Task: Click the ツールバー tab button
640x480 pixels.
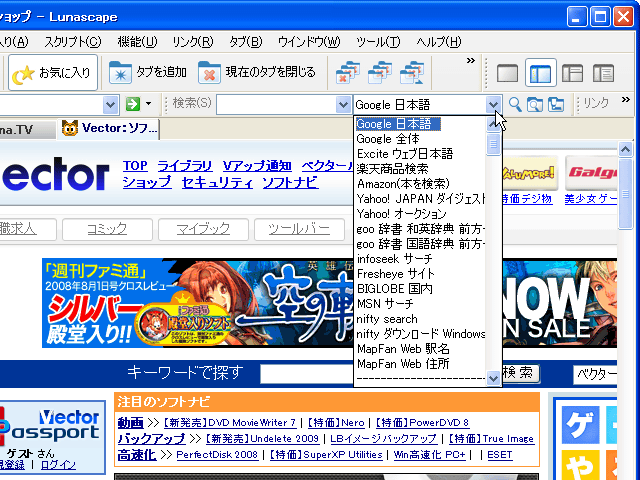Action: tap(299, 229)
